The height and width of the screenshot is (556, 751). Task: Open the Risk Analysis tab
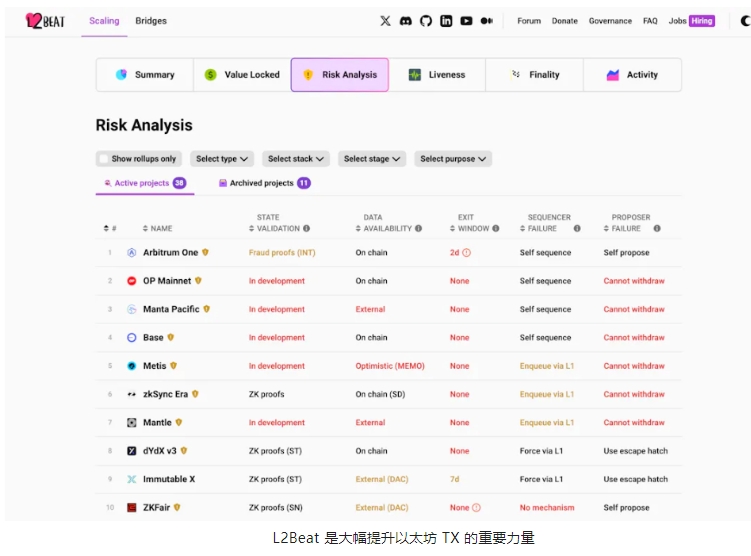340,75
